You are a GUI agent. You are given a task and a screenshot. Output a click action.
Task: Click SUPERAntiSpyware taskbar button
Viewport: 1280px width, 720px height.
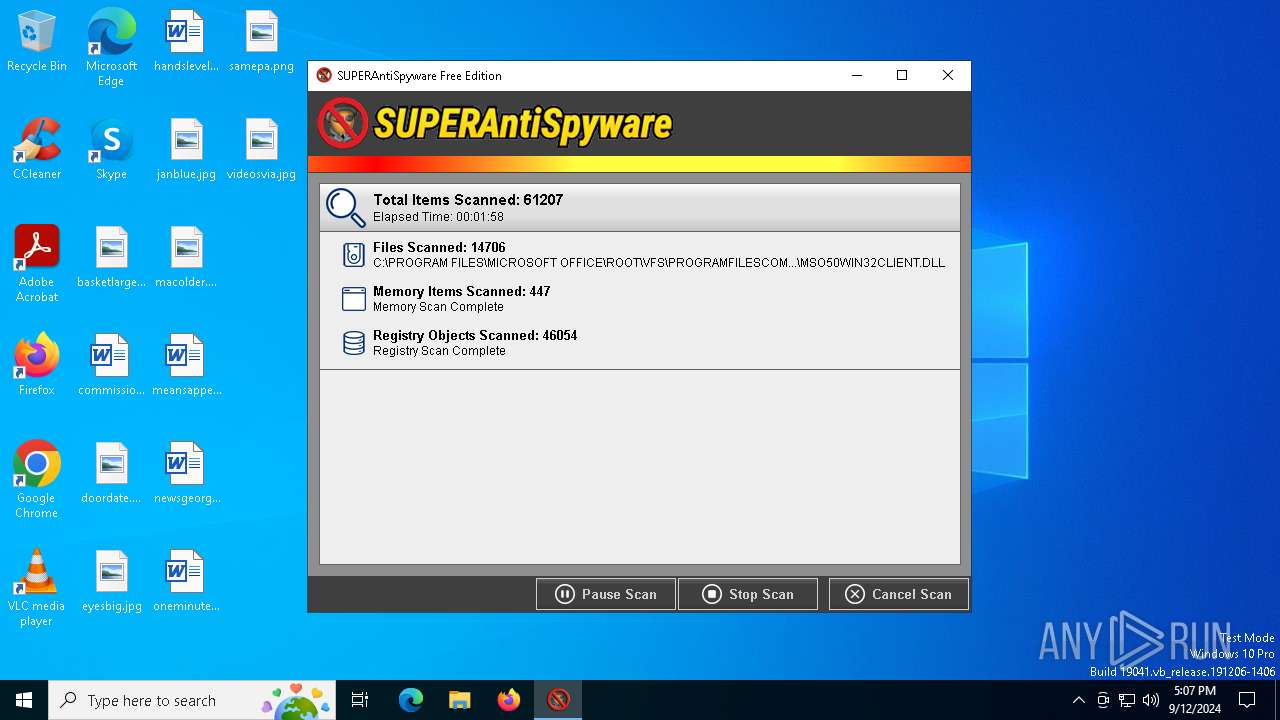pyautogui.click(x=558, y=700)
